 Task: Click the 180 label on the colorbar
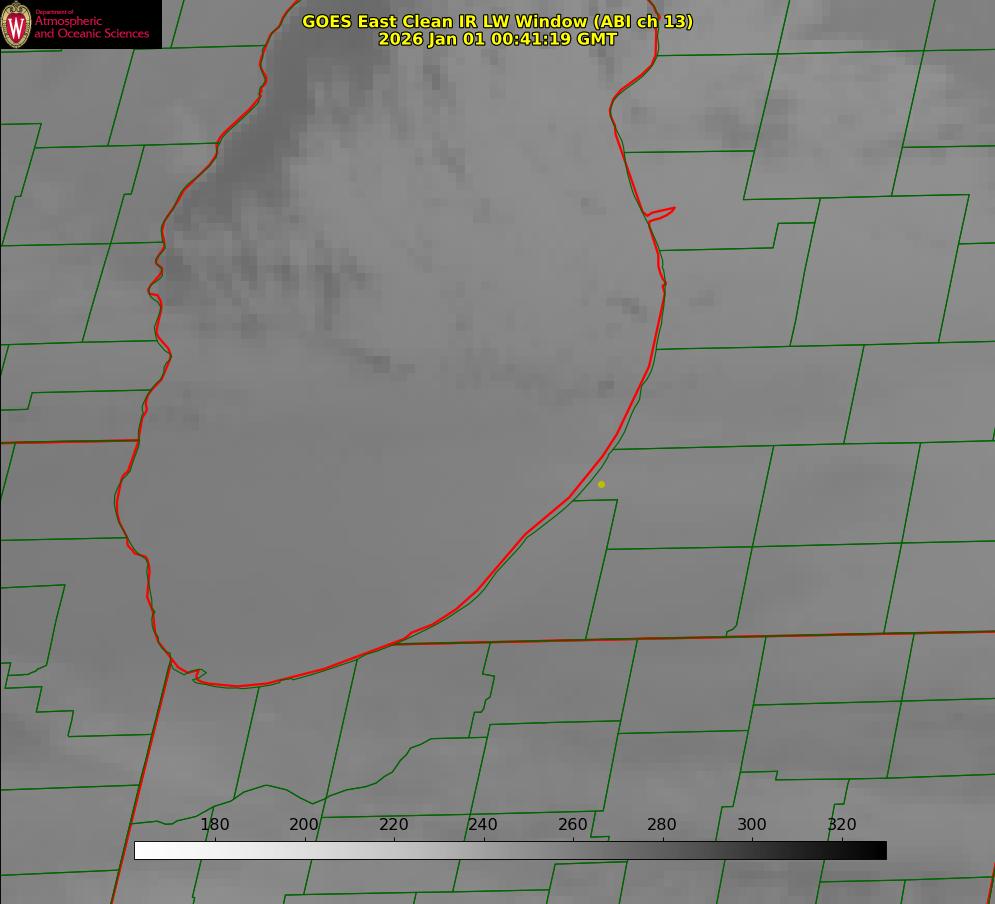click(215, 825)
